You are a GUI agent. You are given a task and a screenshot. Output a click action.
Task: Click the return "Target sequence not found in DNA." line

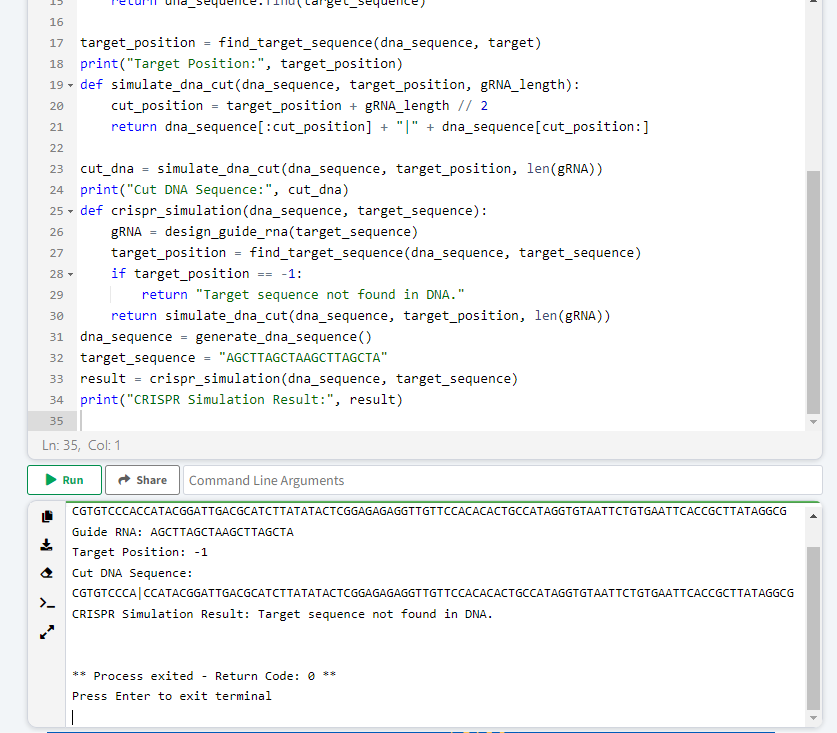coord(303,295)
